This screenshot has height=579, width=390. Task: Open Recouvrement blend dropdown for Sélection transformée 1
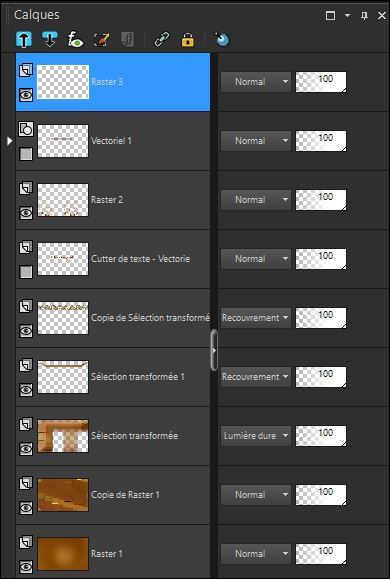click(x=256, y=377)
